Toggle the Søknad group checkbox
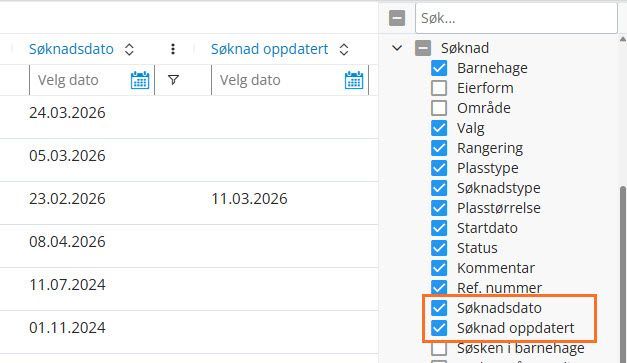The image size is (627, 363). click(423, 48)
